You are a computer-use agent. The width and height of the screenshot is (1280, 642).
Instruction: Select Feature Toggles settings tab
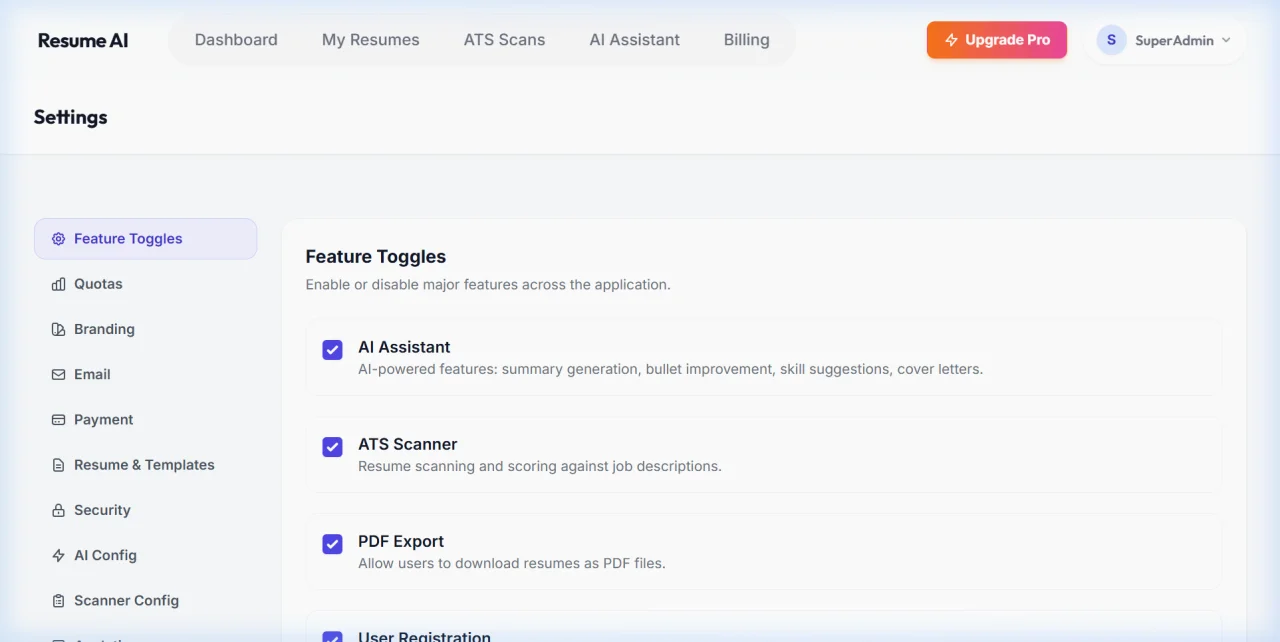[146, 239]
